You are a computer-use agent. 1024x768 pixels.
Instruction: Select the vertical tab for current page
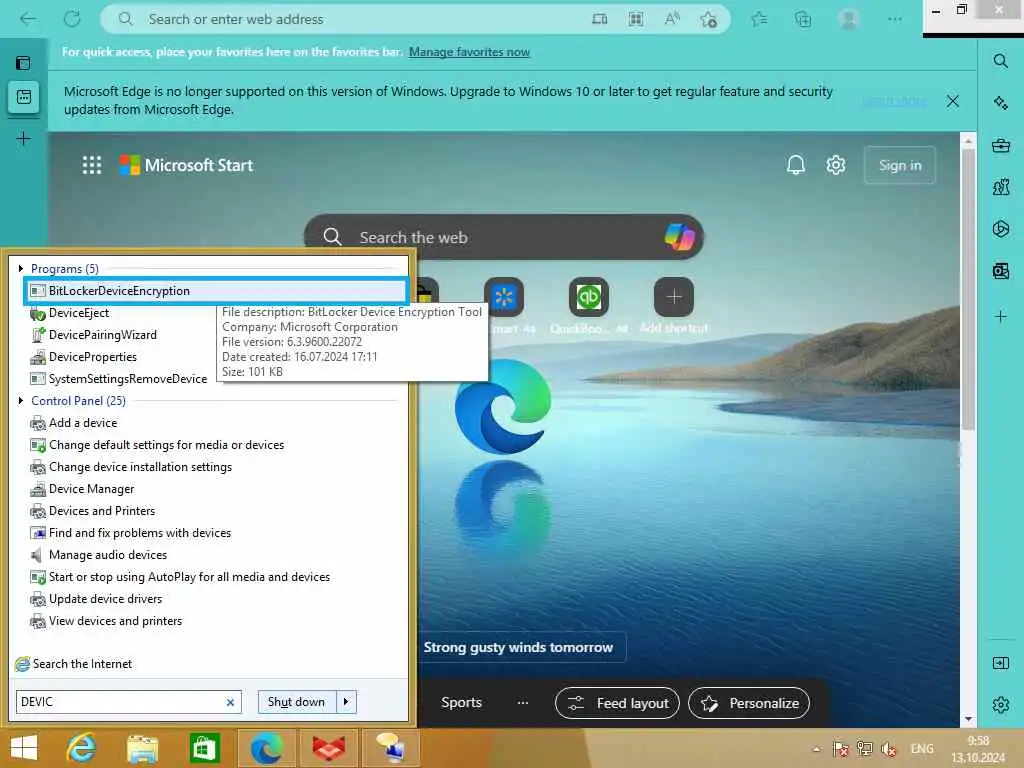24,97
